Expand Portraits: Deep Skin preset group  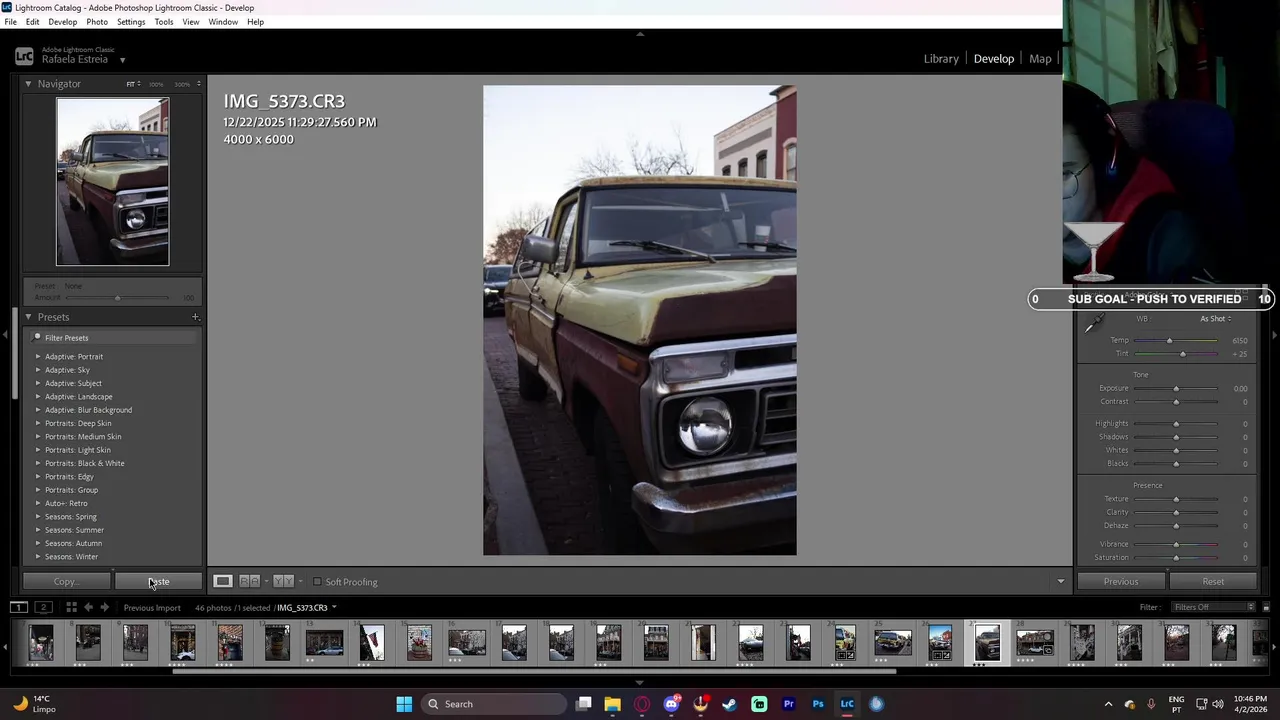tap(38, 423)
